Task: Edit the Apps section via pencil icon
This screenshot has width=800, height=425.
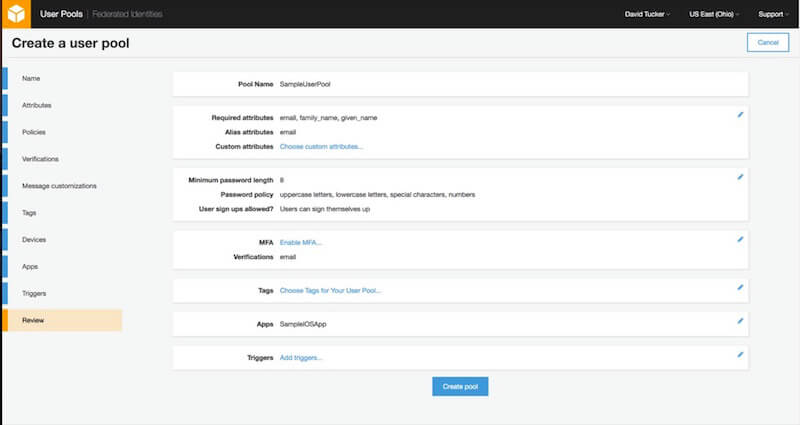Action: tap(740, 321)
